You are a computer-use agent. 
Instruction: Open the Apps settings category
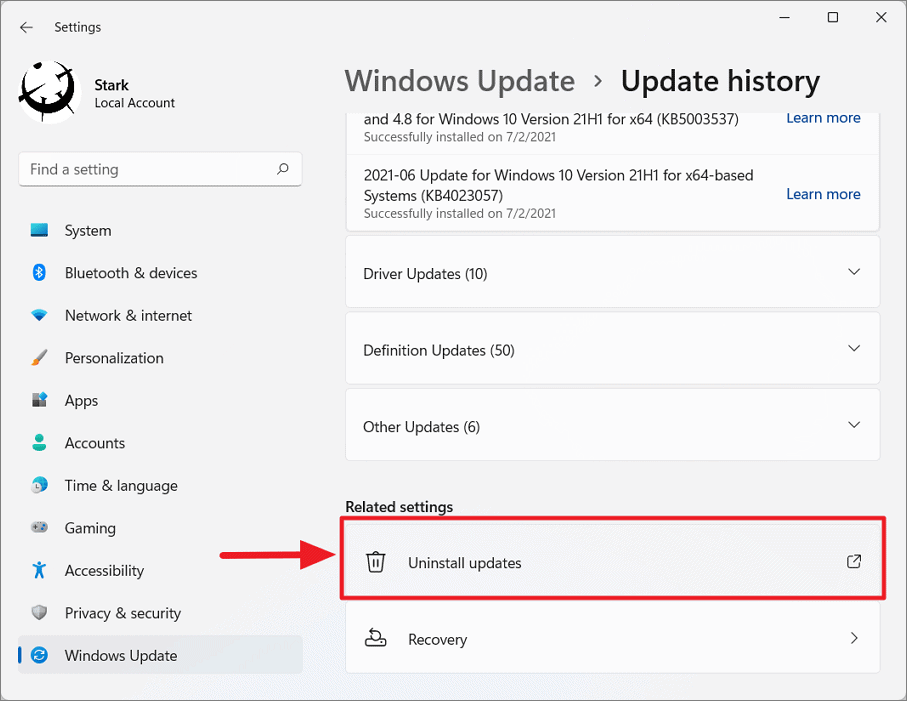pos(160,400)
